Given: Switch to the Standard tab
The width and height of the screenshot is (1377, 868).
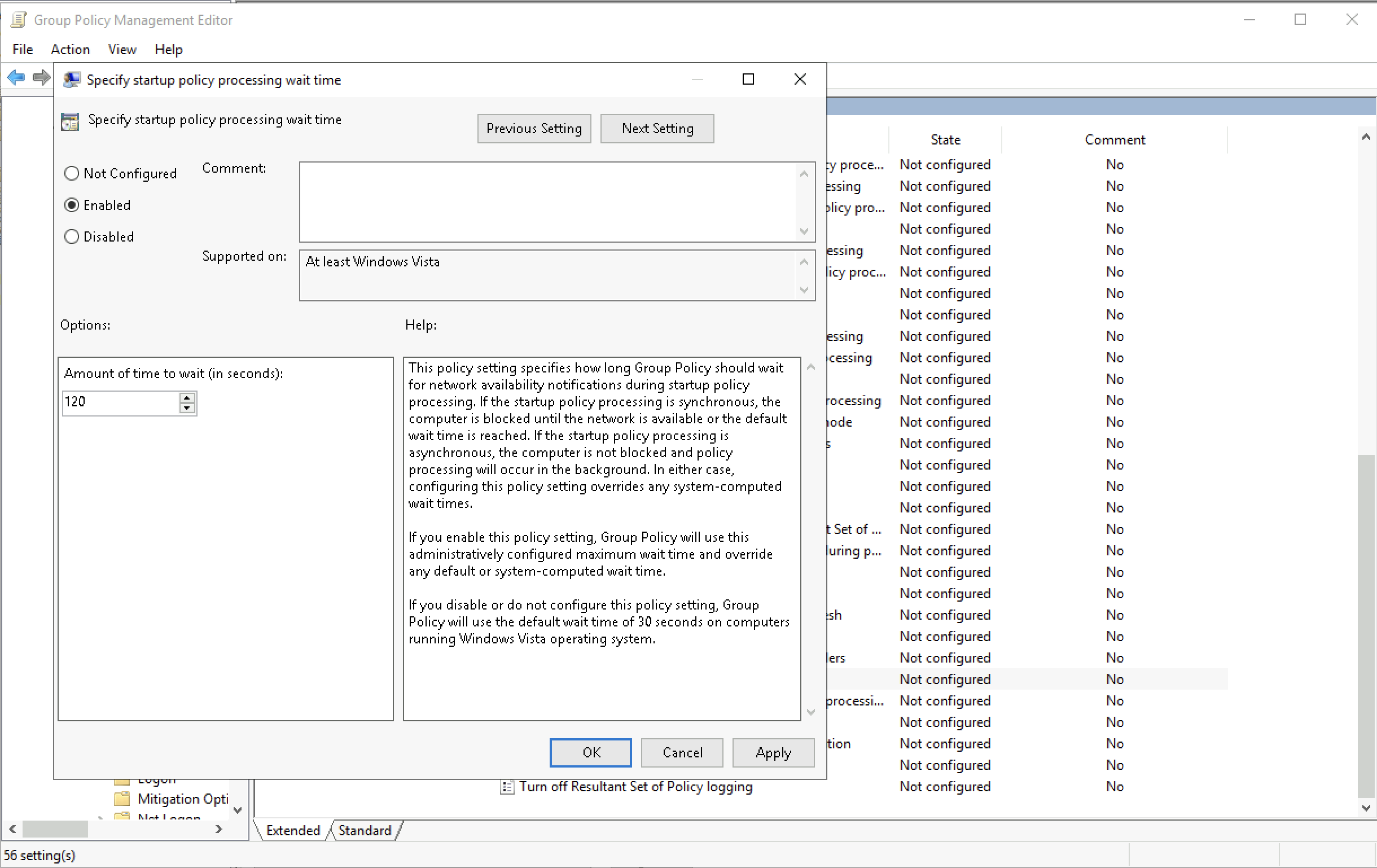Looking at the screenshot, I should (364, 830).
